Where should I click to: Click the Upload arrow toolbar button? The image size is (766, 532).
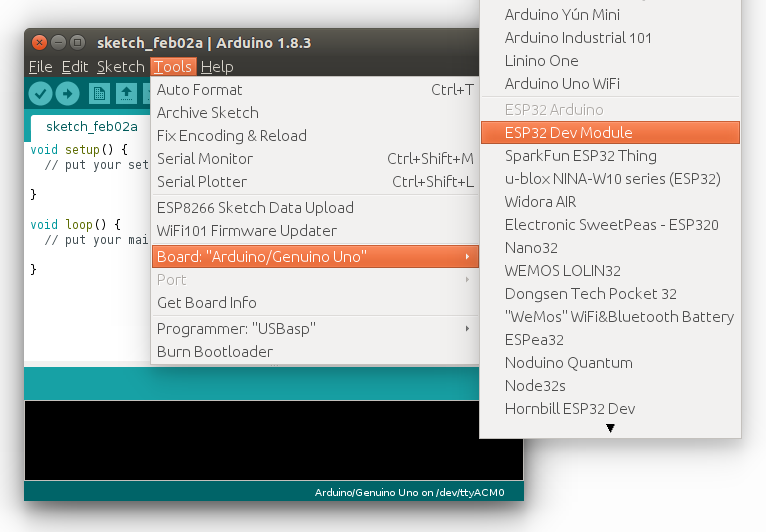[x=67, y=94]
